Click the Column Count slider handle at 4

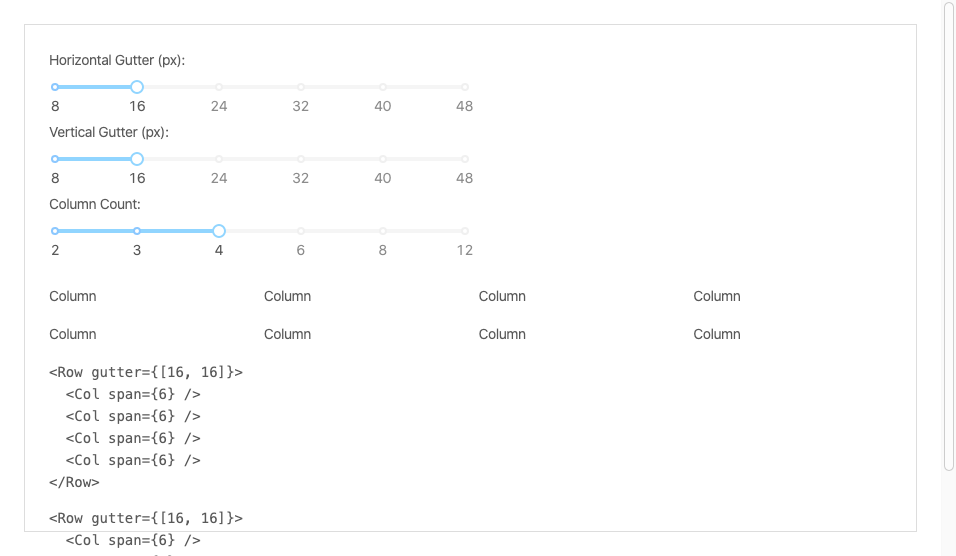click(219, 231)
